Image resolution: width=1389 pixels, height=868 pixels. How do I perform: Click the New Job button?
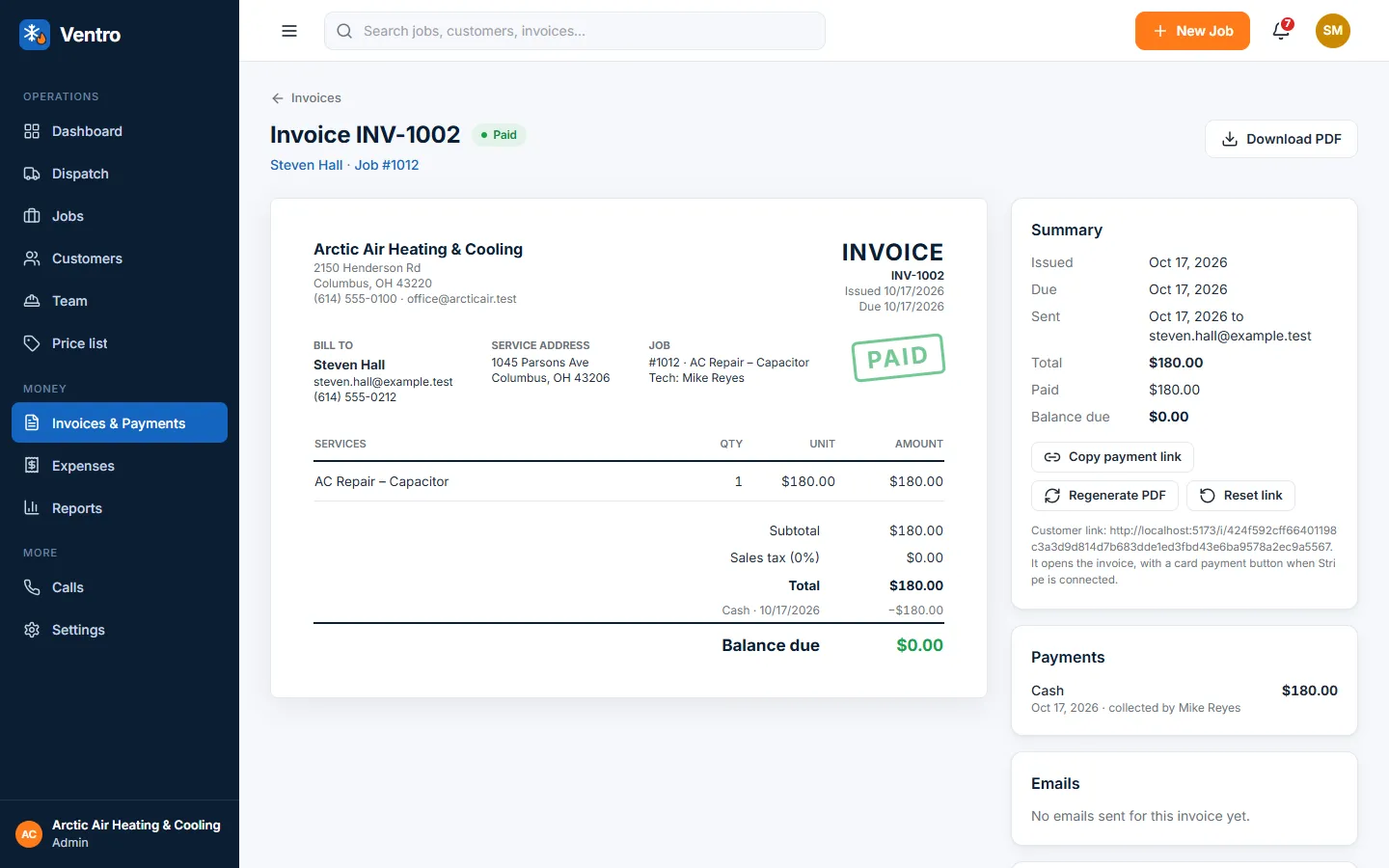coord(1192,31)
